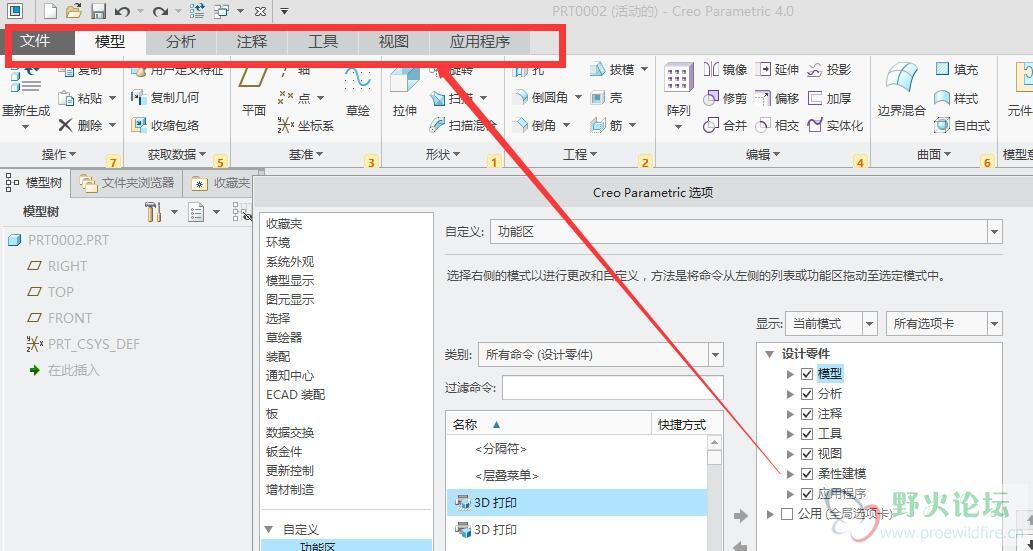Select the Pattern (阵列) tool
This screenshot has width=1033, height=551.
[679, 92]
